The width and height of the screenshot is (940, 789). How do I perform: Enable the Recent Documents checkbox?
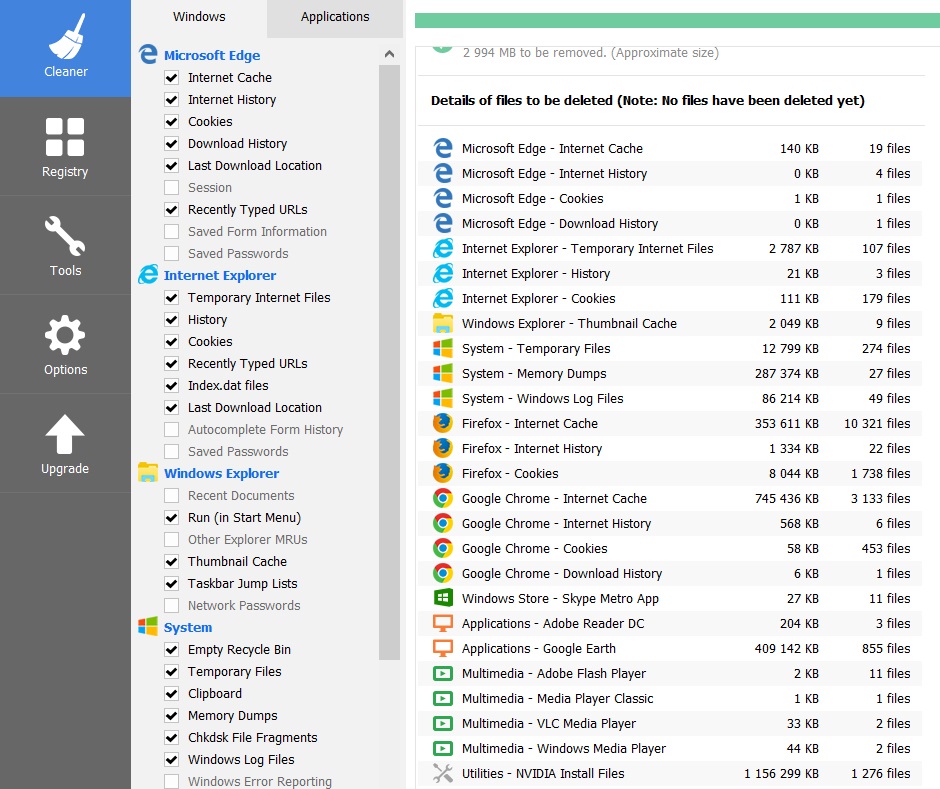[171, 496]
